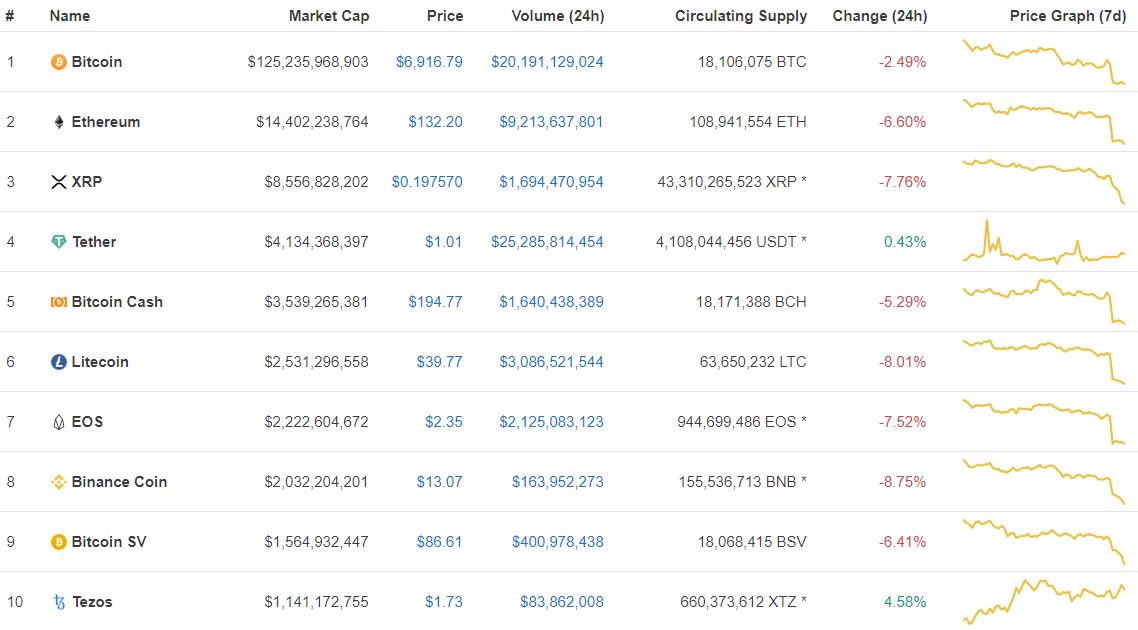1138x630 pixels.
Task: Click the Litecoin logo icon
Action: tap(59, 362)
